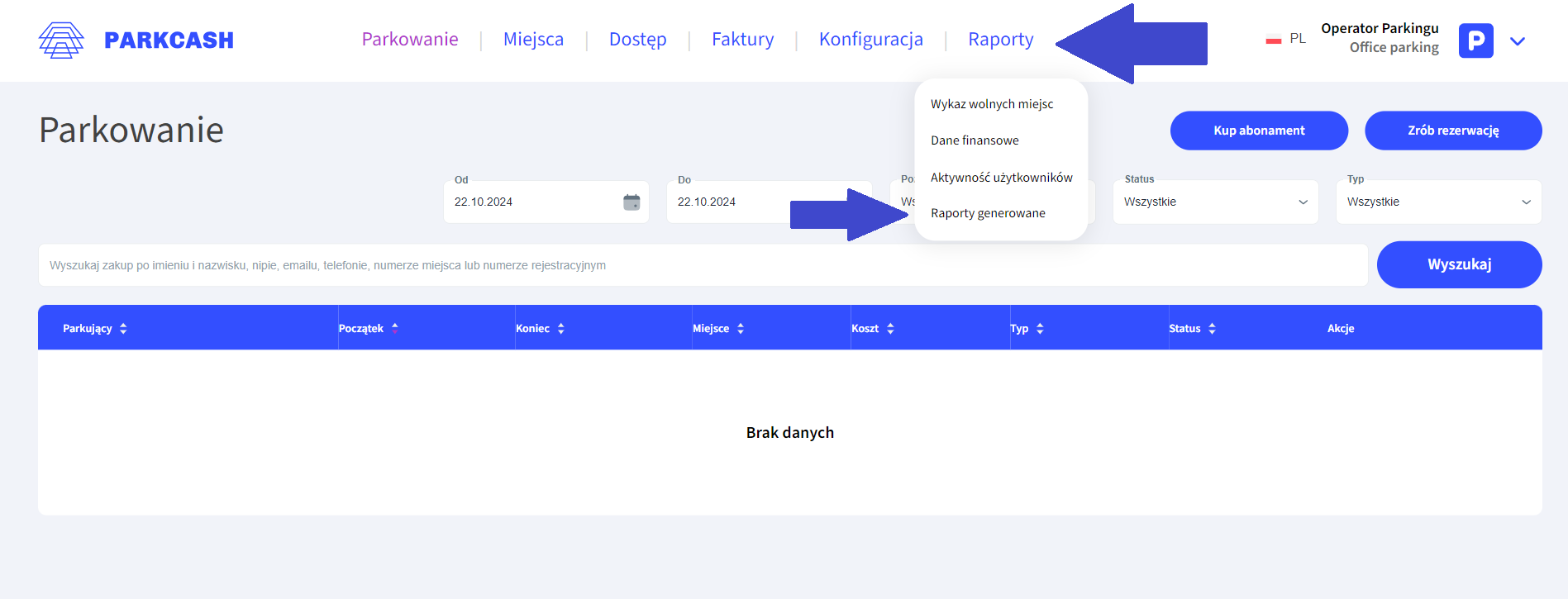Sort table by Parkujący column arrows

123,329
